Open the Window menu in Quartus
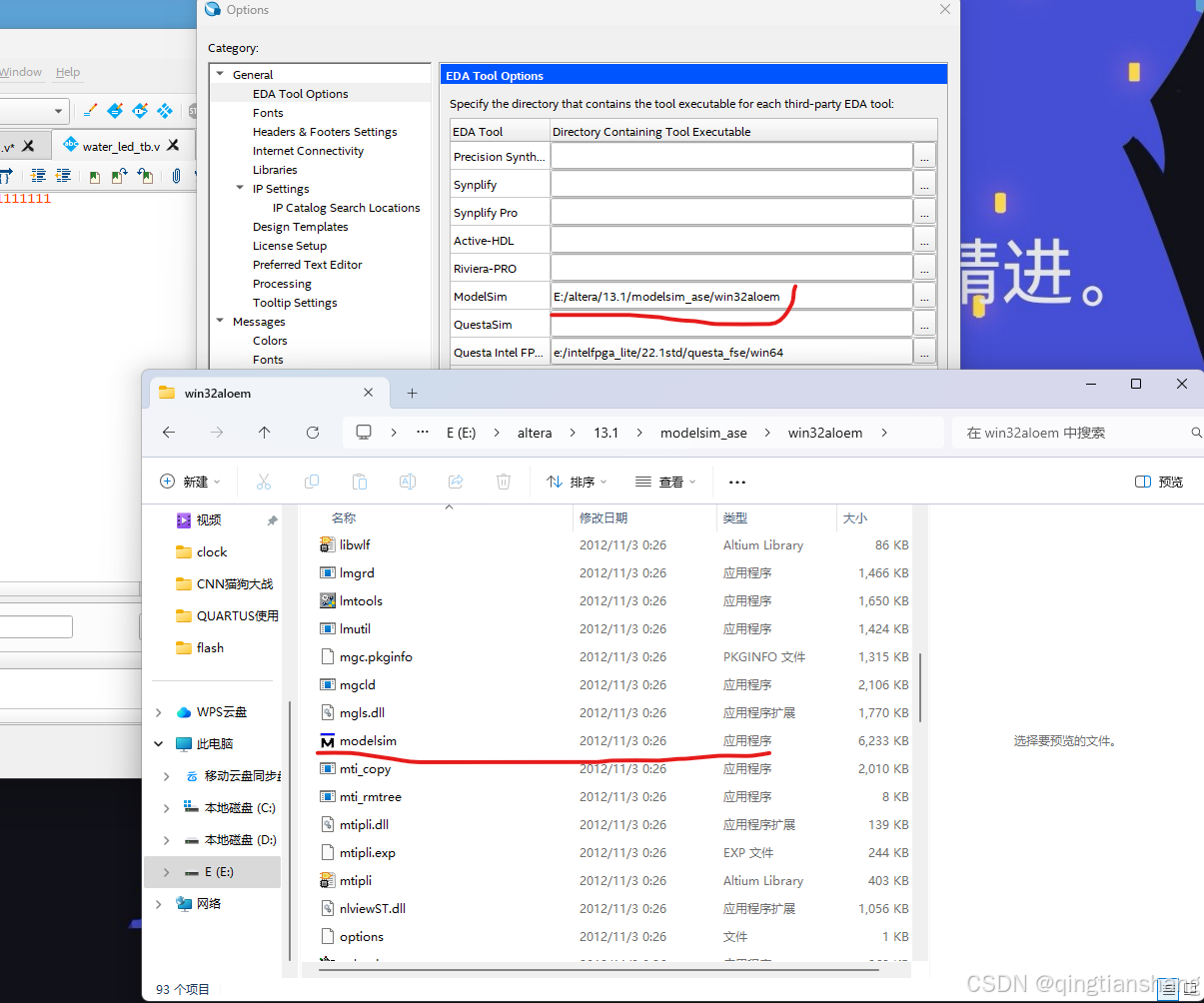Viewport: 1204px width, 1003px height. point(21,72)
